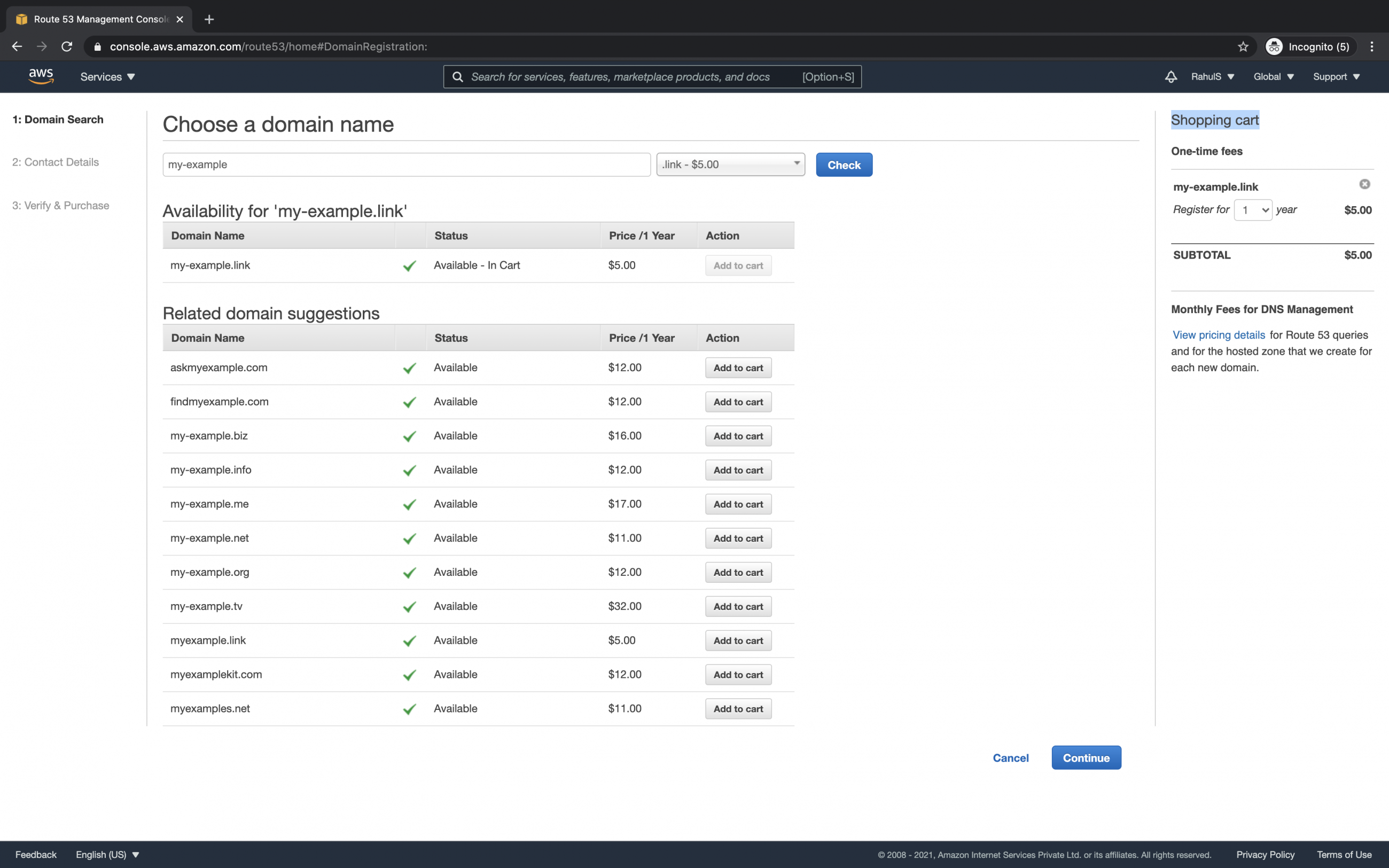This screenshot has width=1389, height=868.
Task: Open the Services menu
Action: (107, 76)
